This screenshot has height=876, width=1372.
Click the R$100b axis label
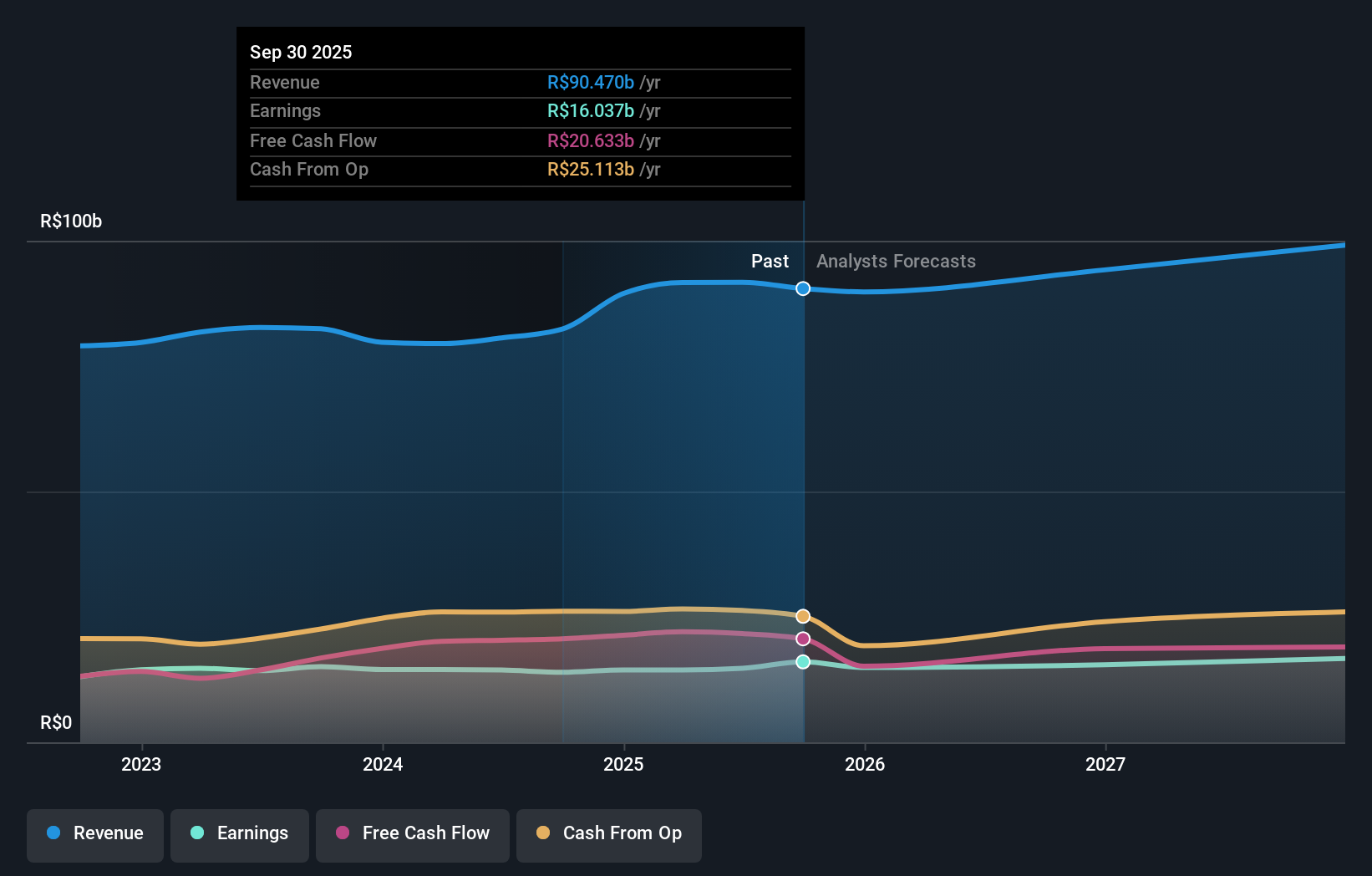point(70,222)
